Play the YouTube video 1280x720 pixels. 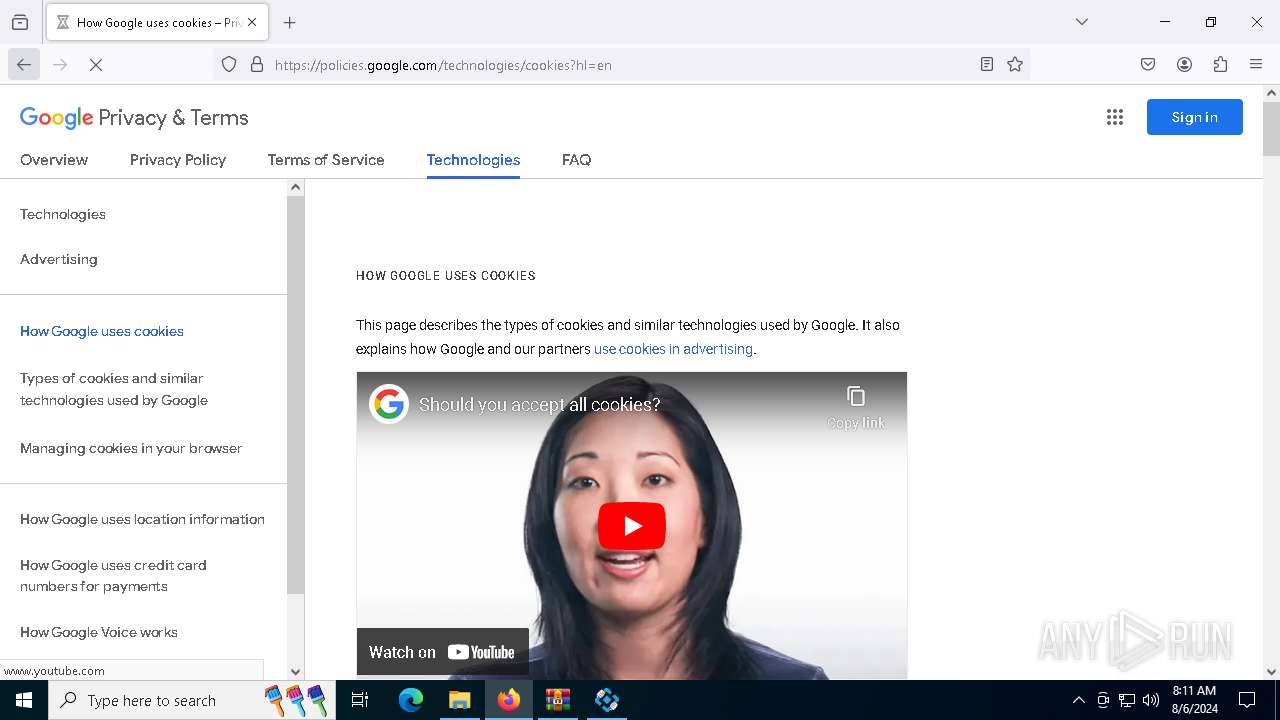click(632, 526)
